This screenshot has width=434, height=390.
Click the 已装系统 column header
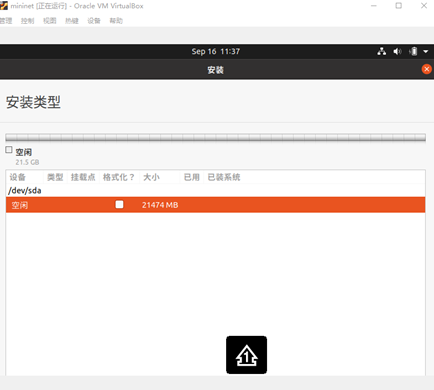tap(224, 177)
